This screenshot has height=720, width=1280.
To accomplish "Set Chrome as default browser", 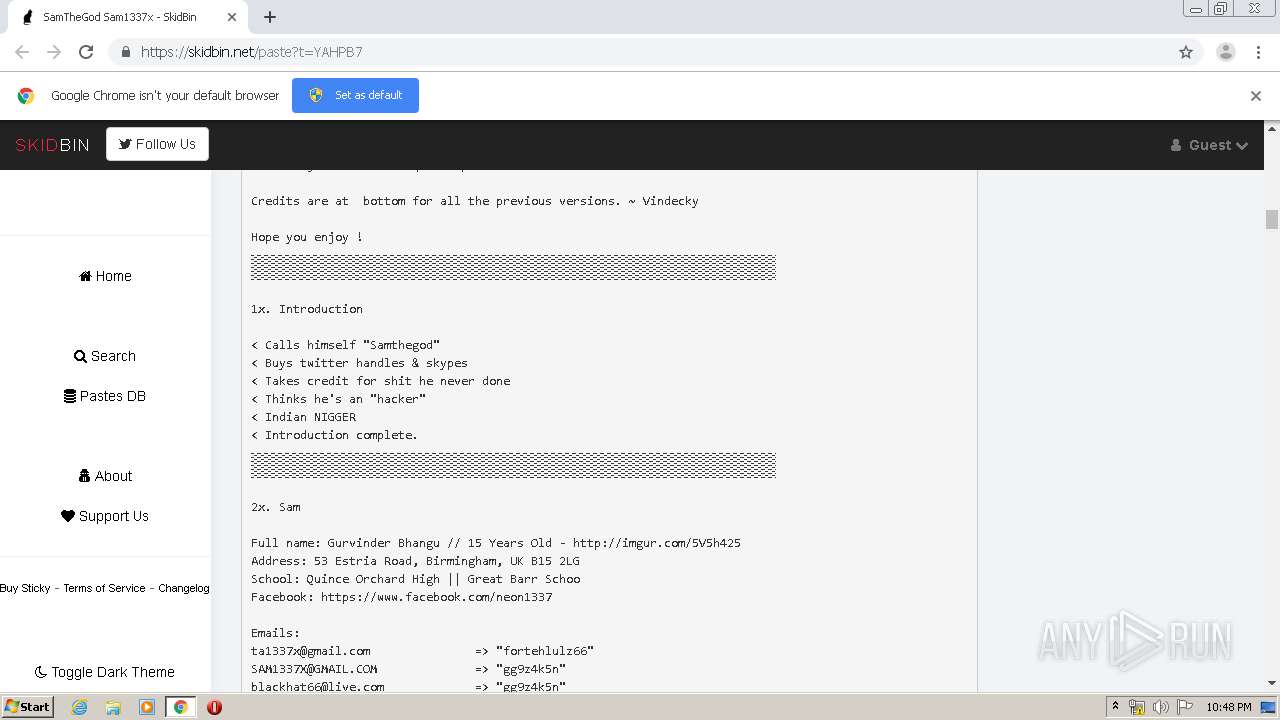I will (355, 95).
